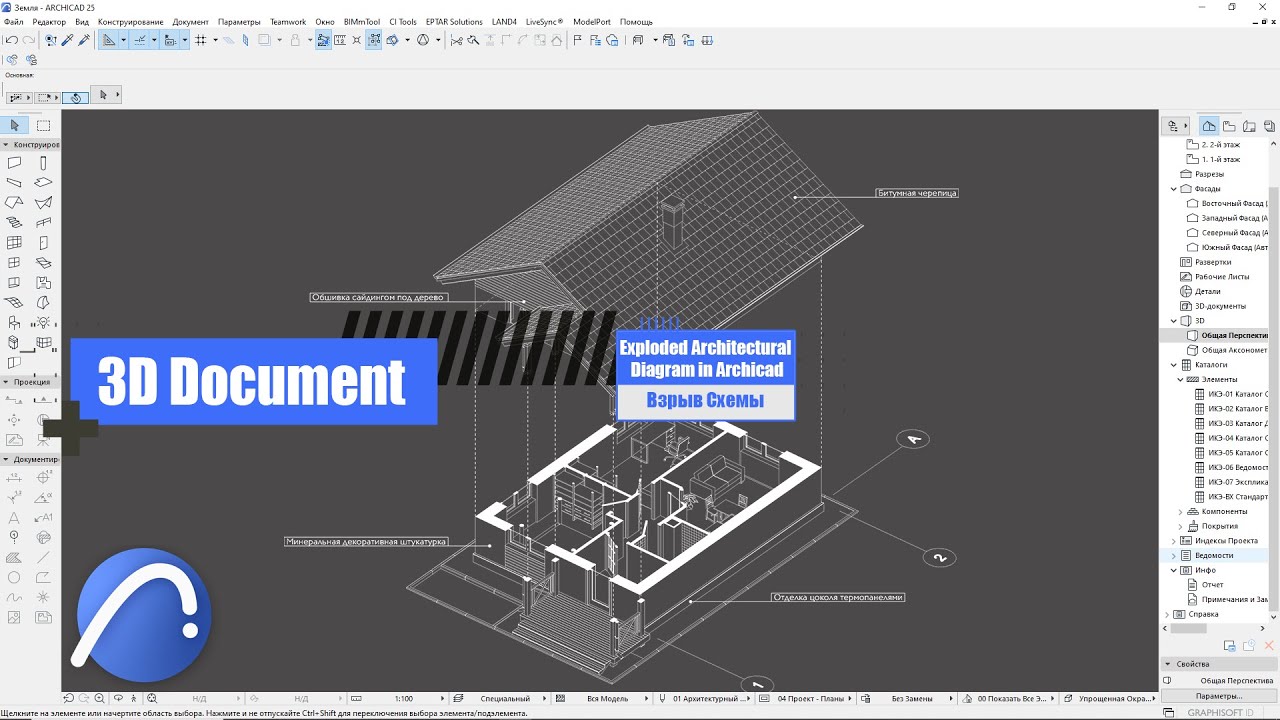Toggle the Snap Guides button
The height and width of the screenshot is (720, 1280).
click(x=139, y=41)
